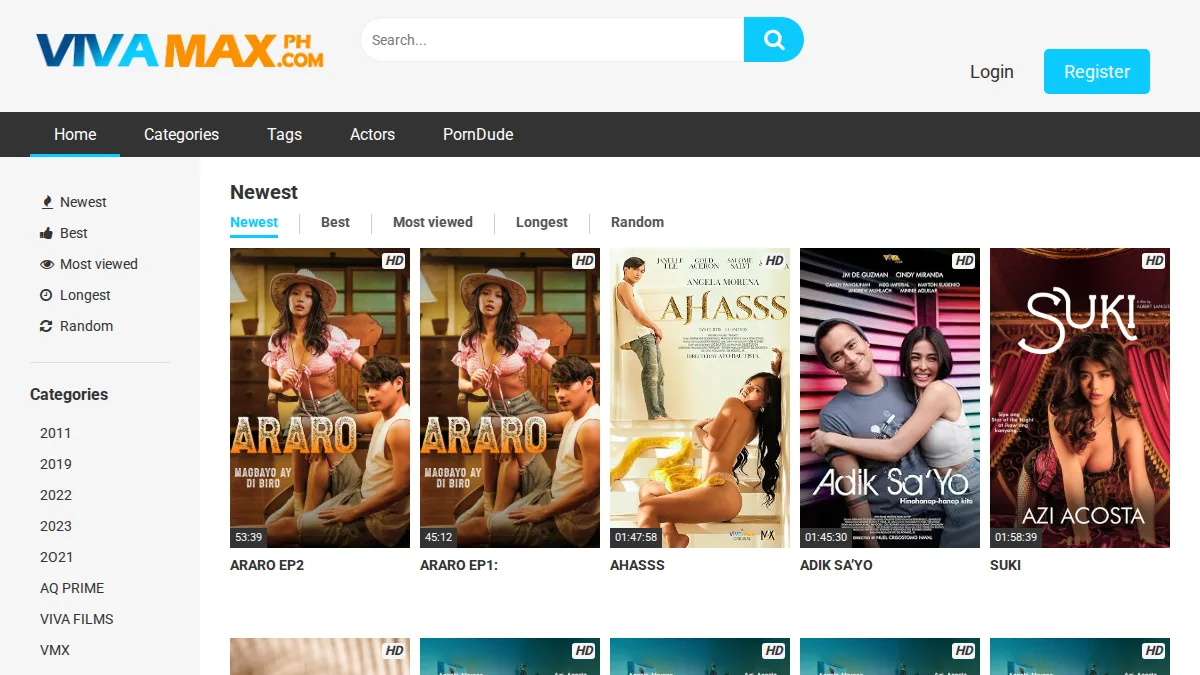Viewport: 1200px width, 675px height.
Task: Click the thumbs-up icon beside sidebar Best
Action: (46, 233)
